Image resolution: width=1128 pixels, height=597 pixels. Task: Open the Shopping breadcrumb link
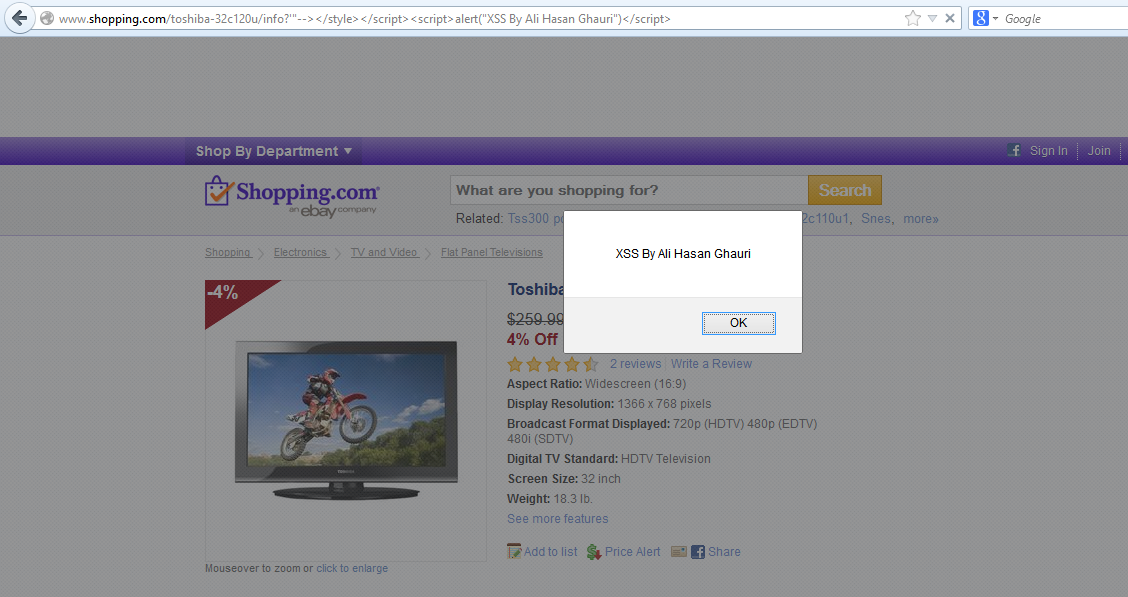(x=227, y=252)
